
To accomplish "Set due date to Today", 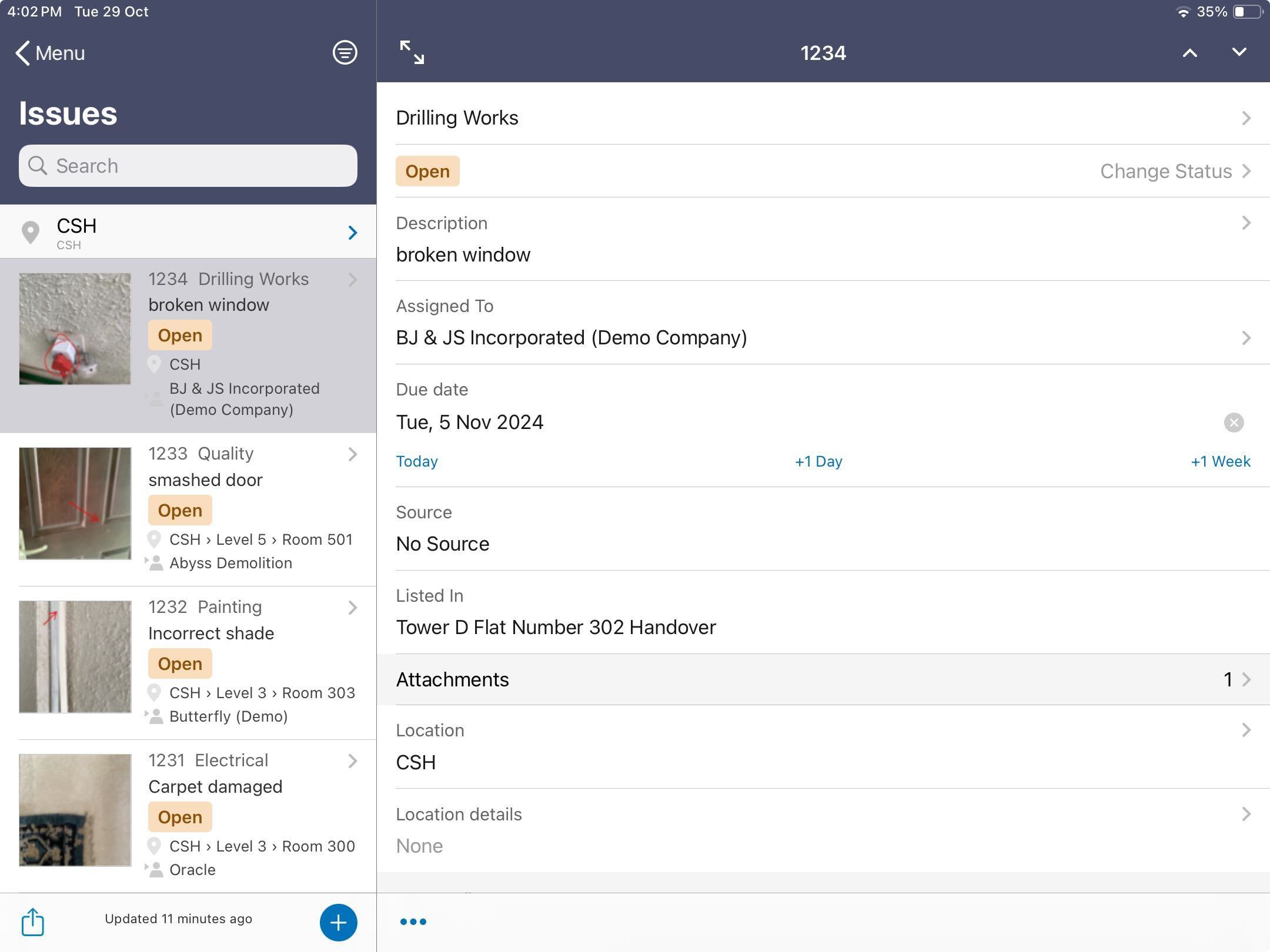I will tap(417, 461).
